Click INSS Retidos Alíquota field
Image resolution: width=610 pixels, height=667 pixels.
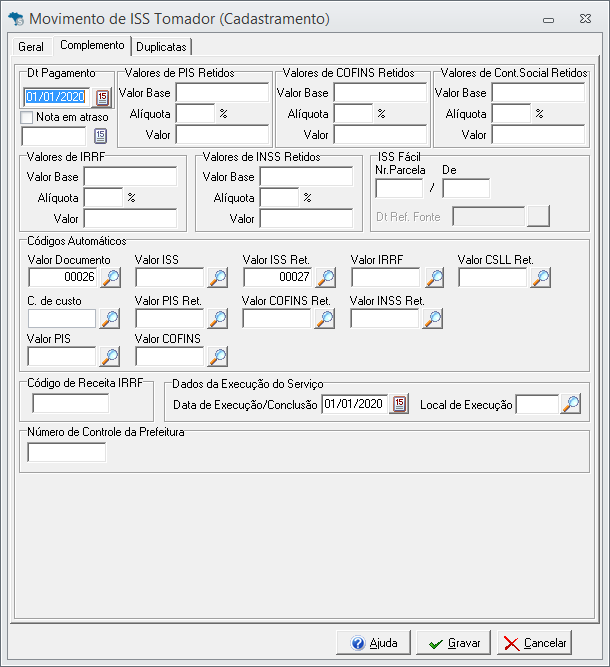279,197
